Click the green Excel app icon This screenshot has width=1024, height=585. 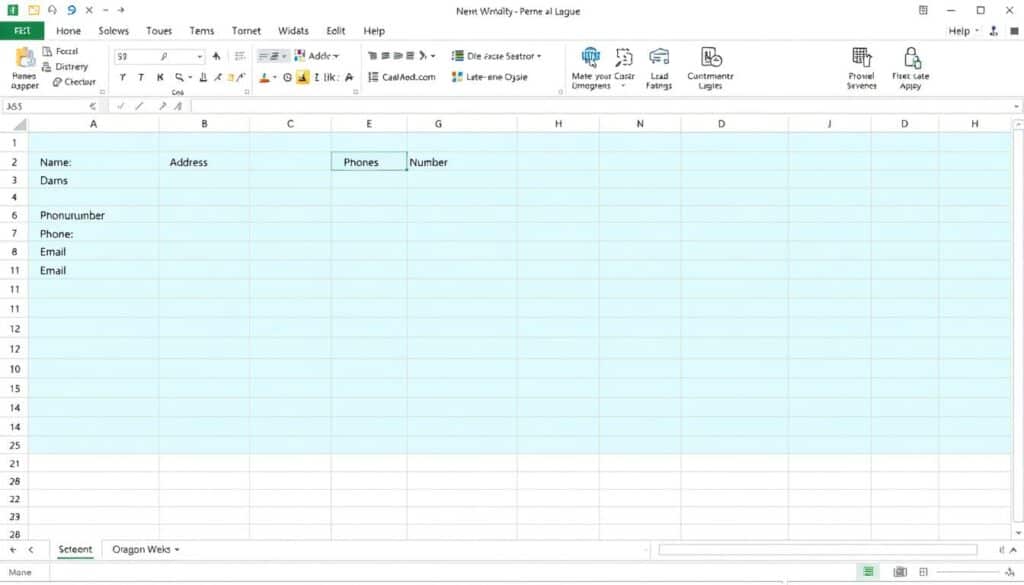12,10
